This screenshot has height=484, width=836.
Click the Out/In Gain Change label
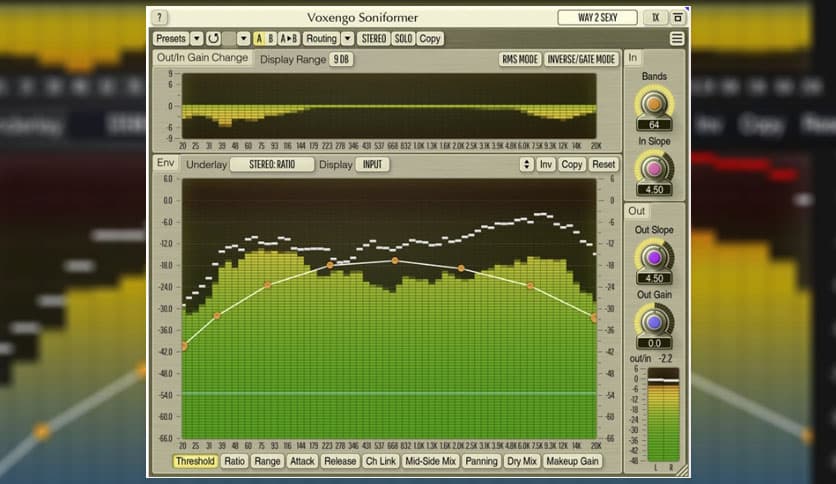(x=203, y=58)
